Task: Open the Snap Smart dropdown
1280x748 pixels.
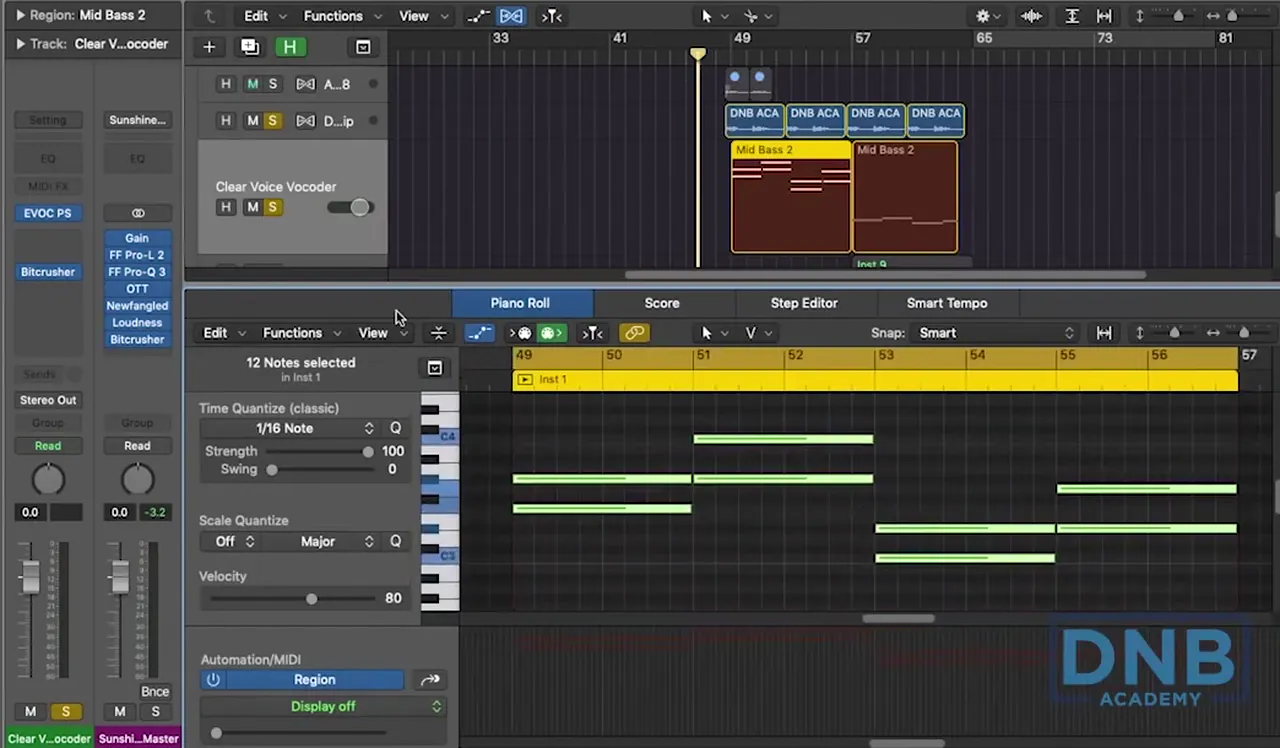Action: [997, 333]
